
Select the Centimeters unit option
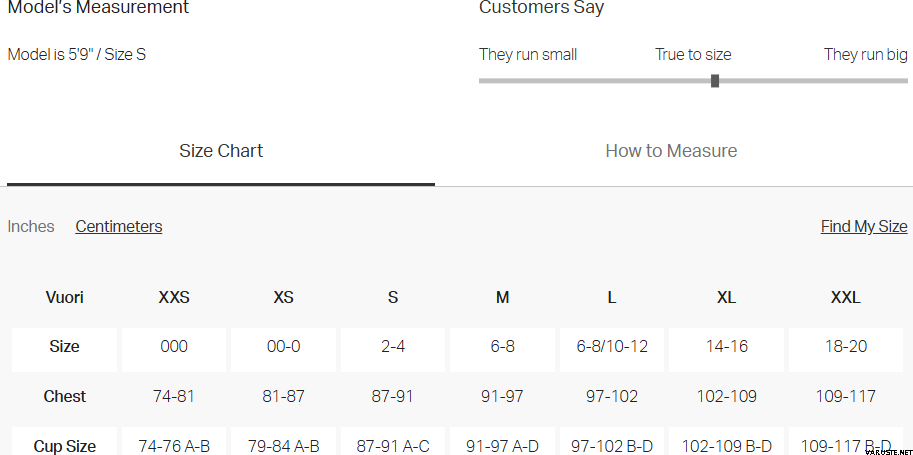[x=119, y=226]
